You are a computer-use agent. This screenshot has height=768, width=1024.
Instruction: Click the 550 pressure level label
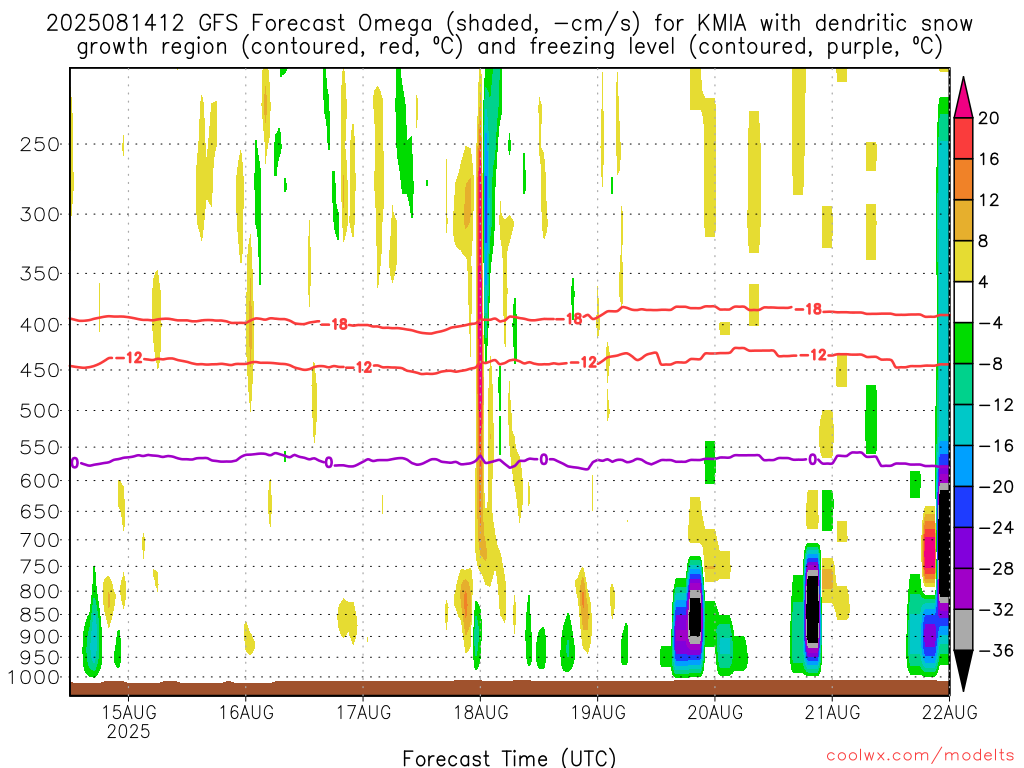pos(40,447)
